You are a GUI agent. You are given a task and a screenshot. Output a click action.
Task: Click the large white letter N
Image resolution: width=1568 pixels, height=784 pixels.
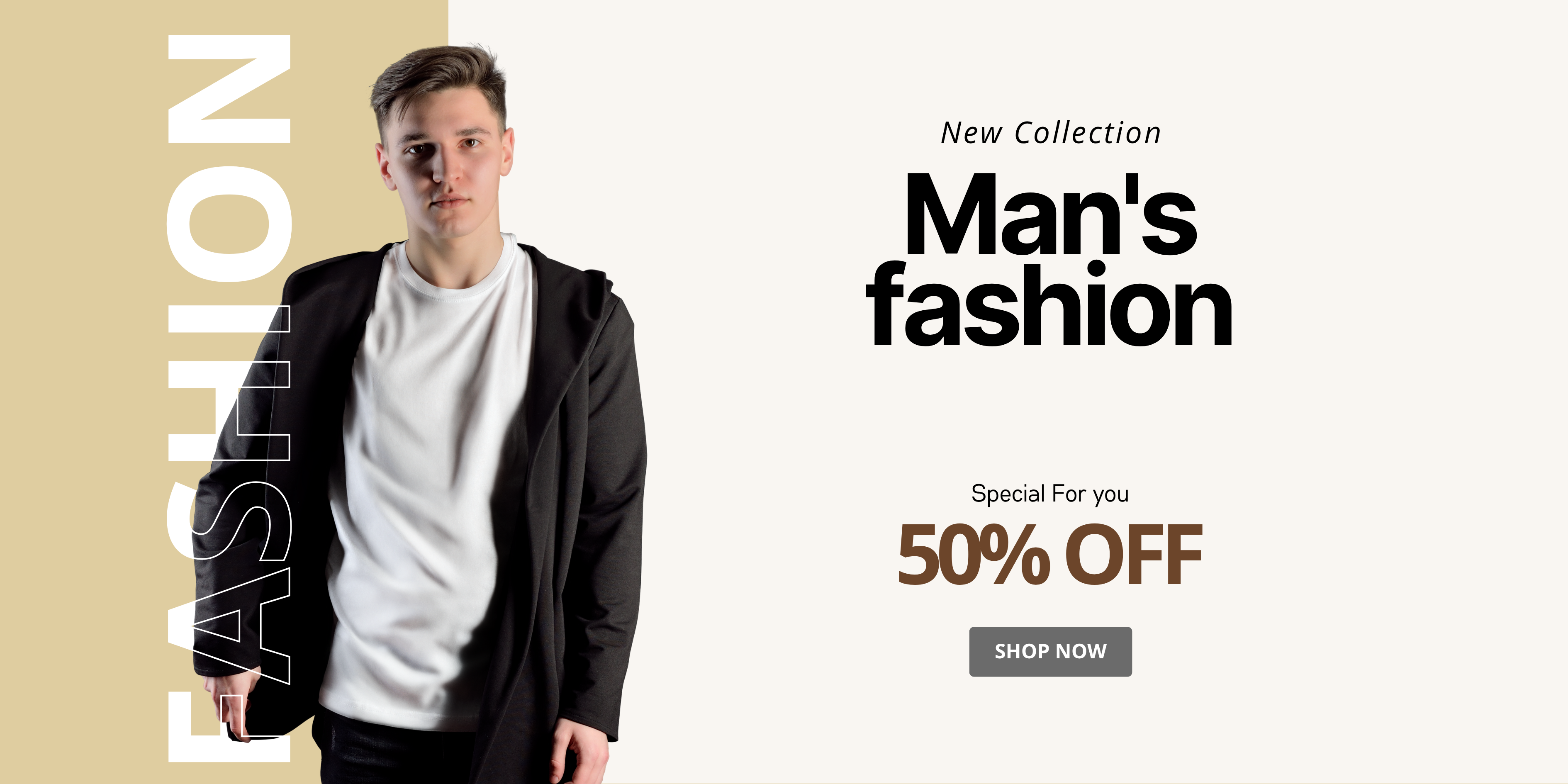229,89
